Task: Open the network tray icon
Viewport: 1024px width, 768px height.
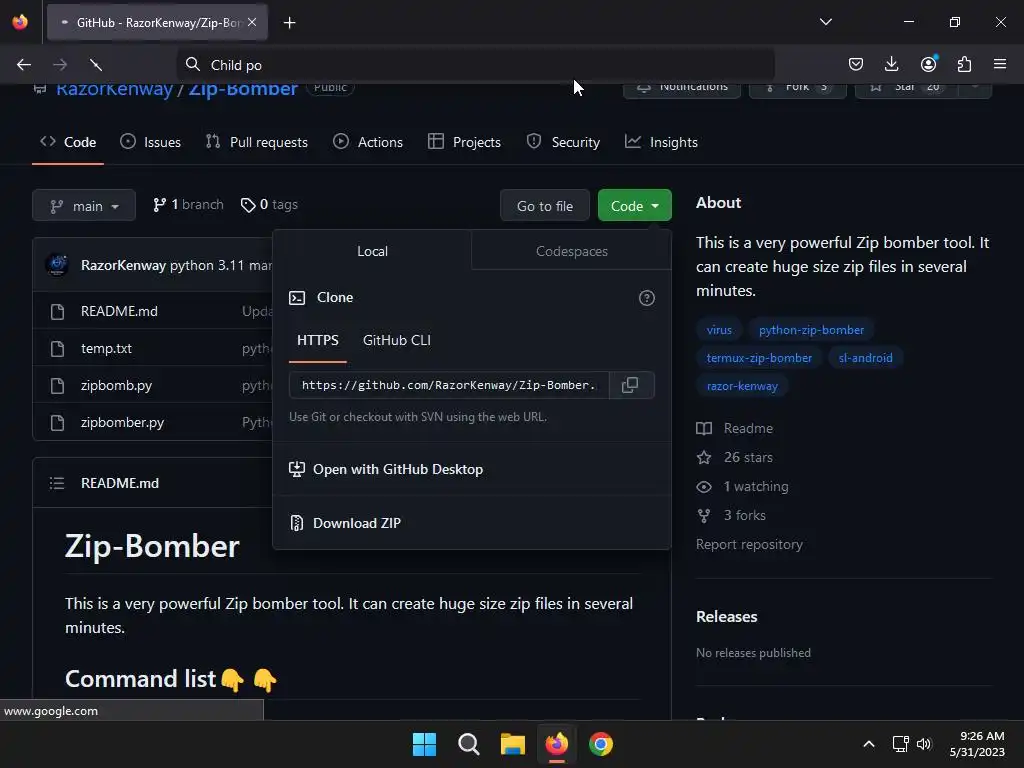Action: point(901,744)
